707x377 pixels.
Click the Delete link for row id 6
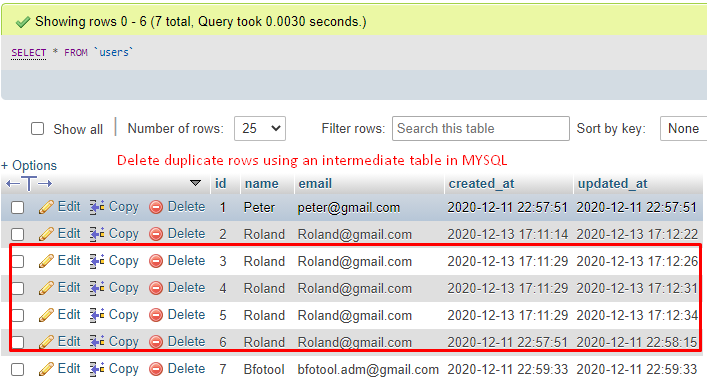186,342
